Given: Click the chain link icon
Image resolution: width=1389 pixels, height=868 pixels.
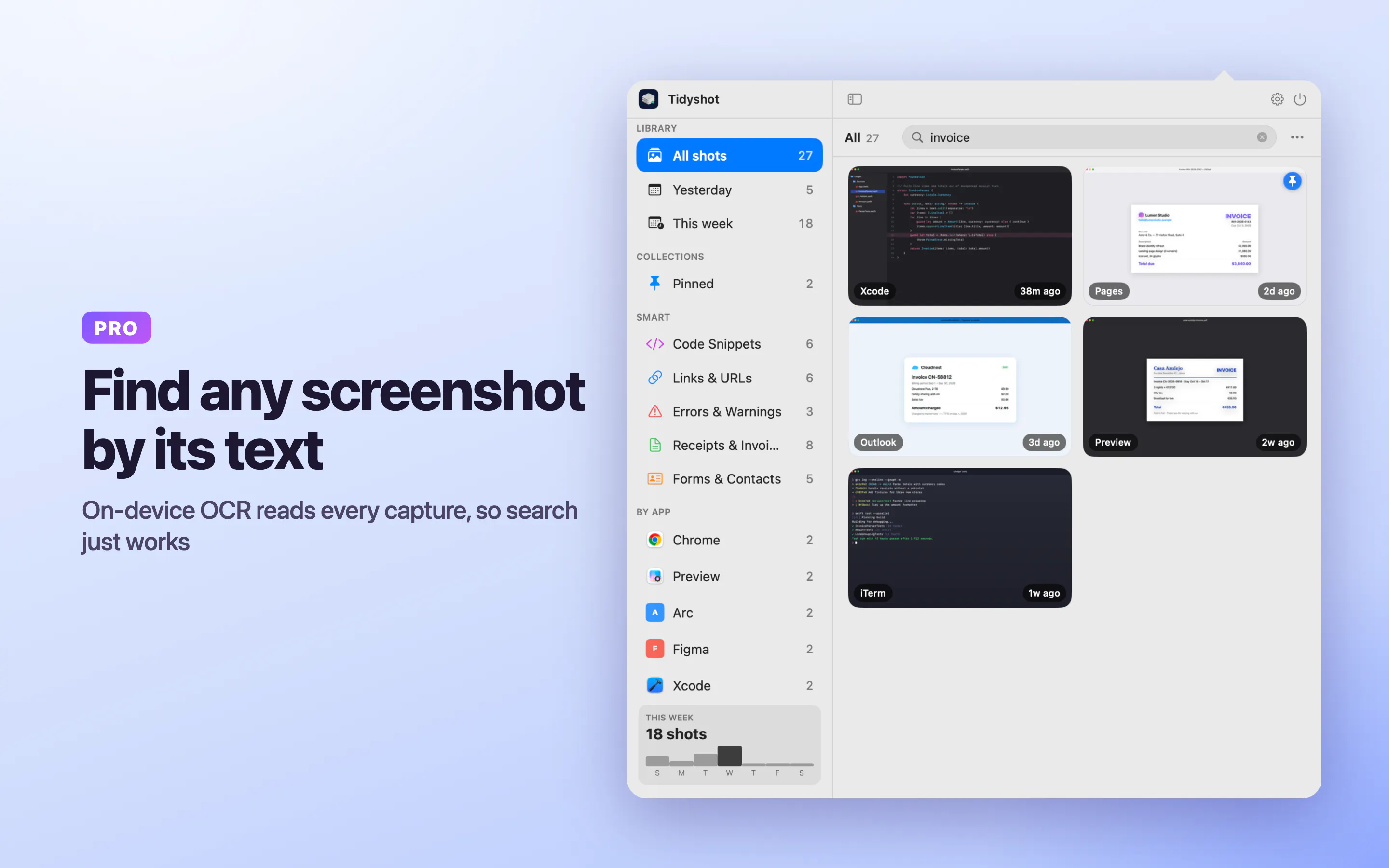Looking at the screenshot, I should 655,378.
